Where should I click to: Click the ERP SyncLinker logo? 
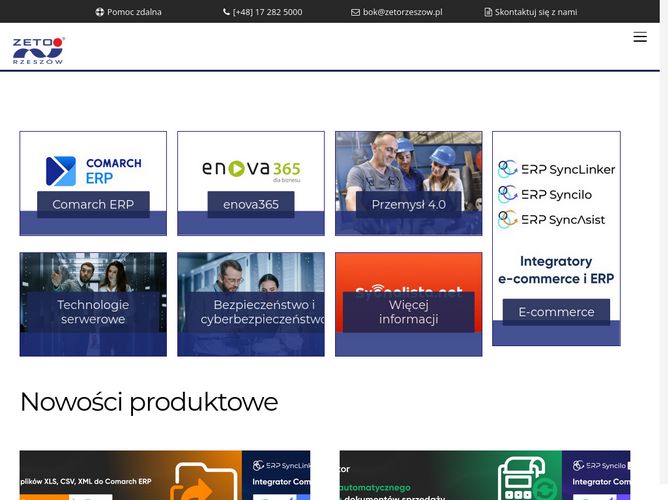coord(556,169)
